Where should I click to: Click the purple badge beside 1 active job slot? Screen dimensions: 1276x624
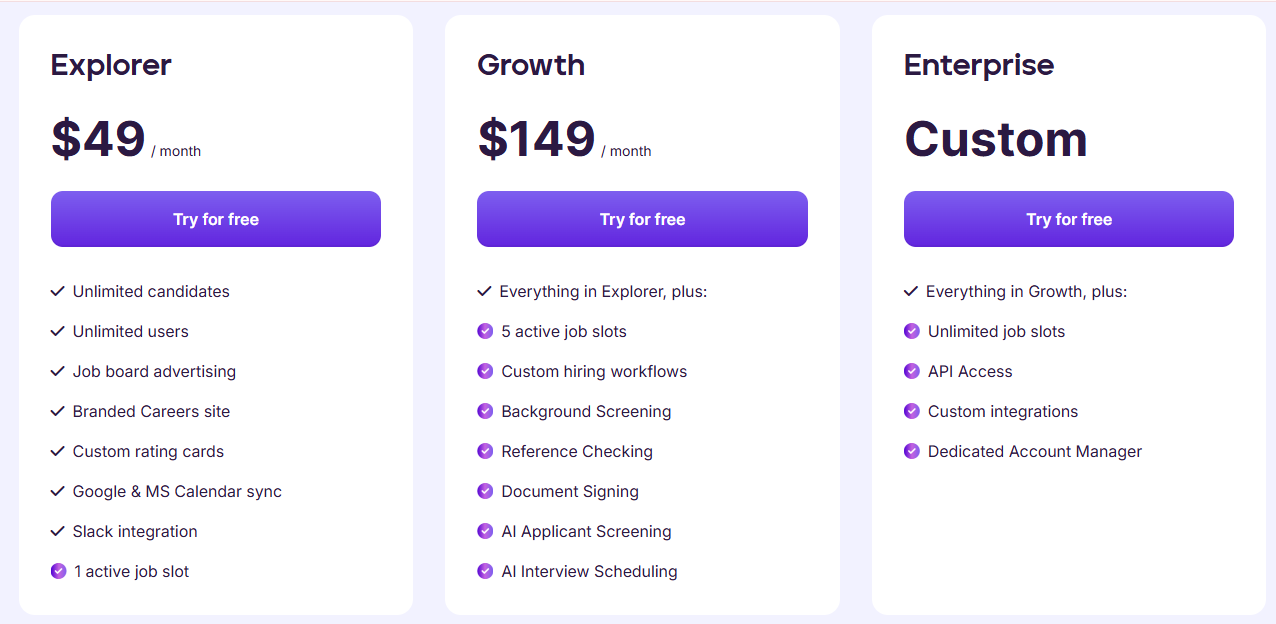[x=57, y=571]
